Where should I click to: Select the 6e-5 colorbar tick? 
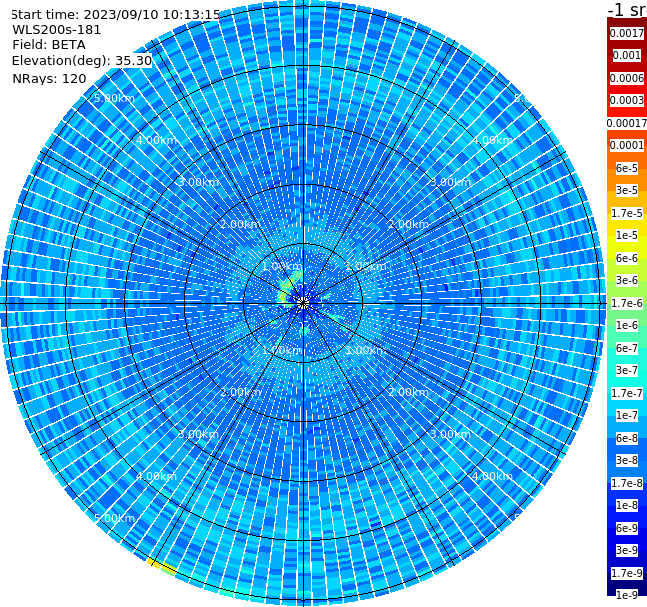(627, 168)
